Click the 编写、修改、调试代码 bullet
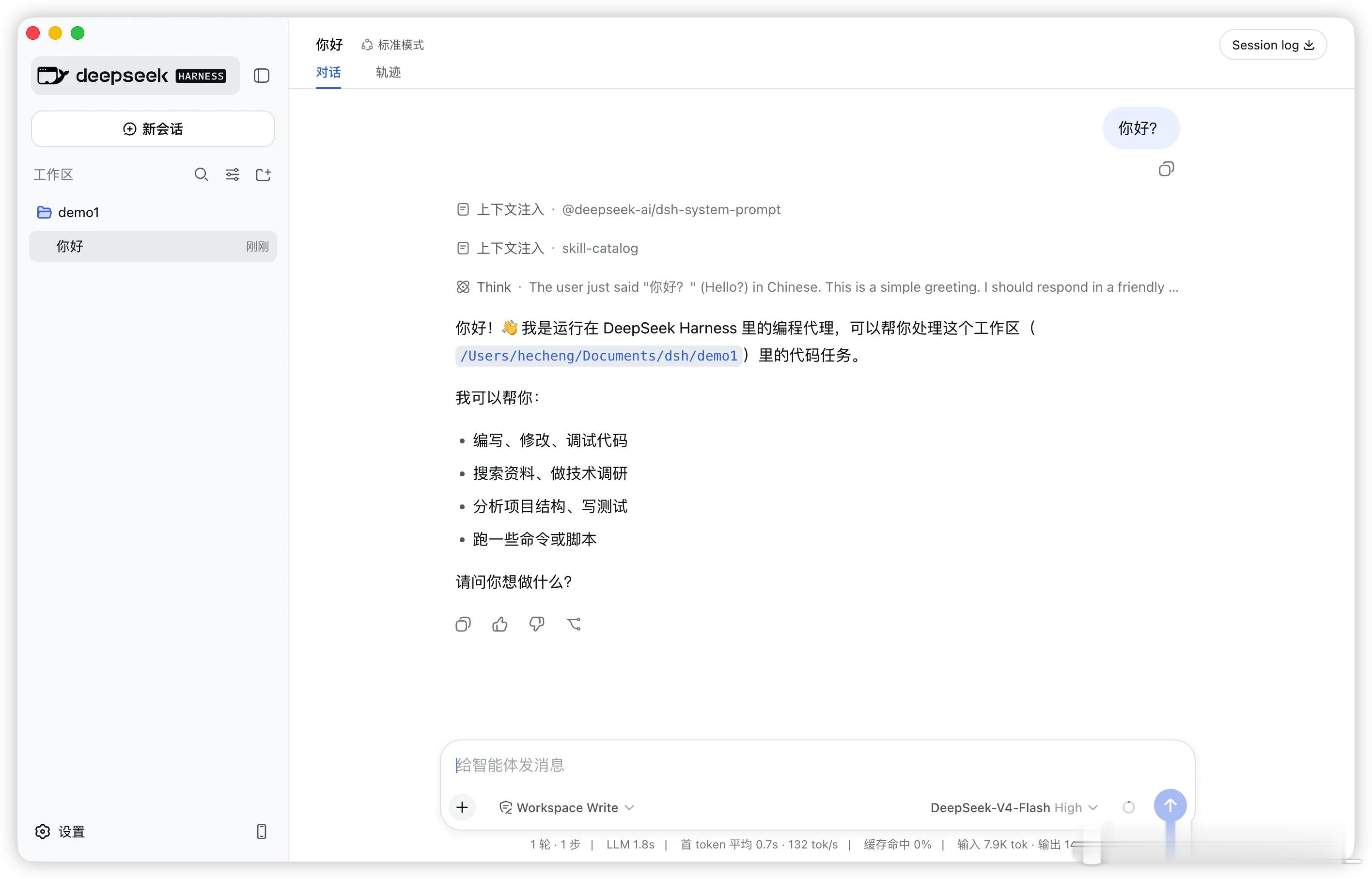 550,440
